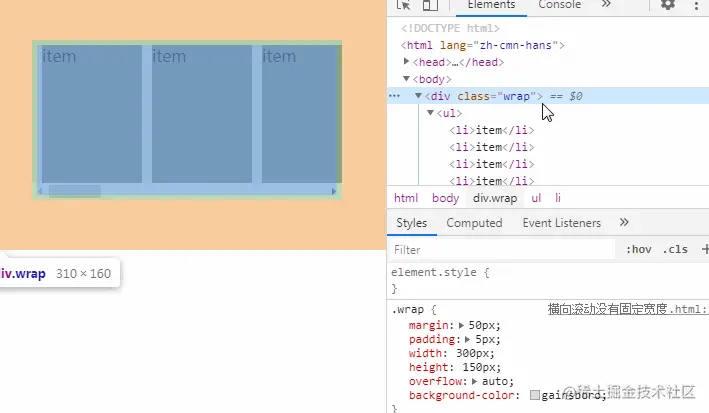Image resolution: width=709 pixels, height=413 pixels.
Task: Expand the margin shorthand triangle
Action: click(461, 325)
